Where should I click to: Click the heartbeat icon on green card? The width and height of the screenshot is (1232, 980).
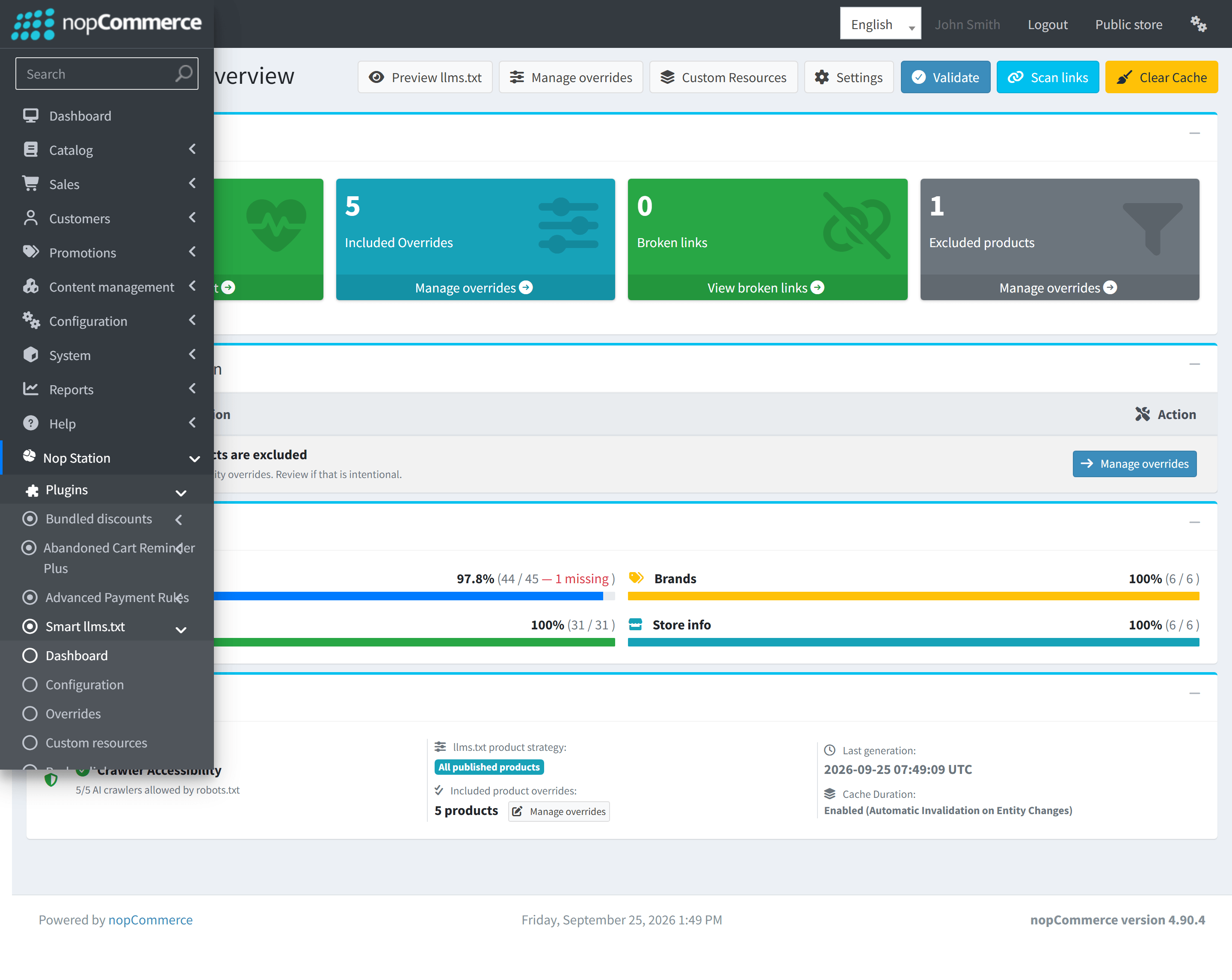277,225
